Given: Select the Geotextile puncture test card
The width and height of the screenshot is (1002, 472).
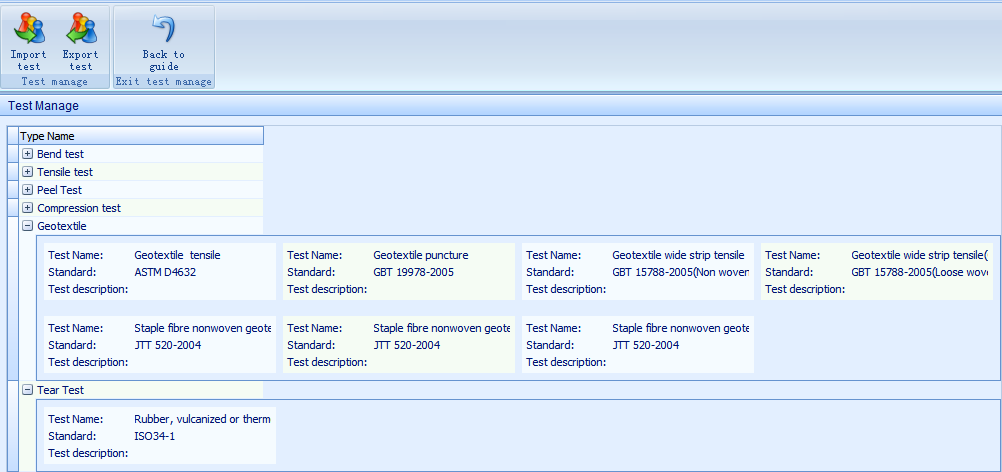Looking at the screenshot, I should pos(397,272).
